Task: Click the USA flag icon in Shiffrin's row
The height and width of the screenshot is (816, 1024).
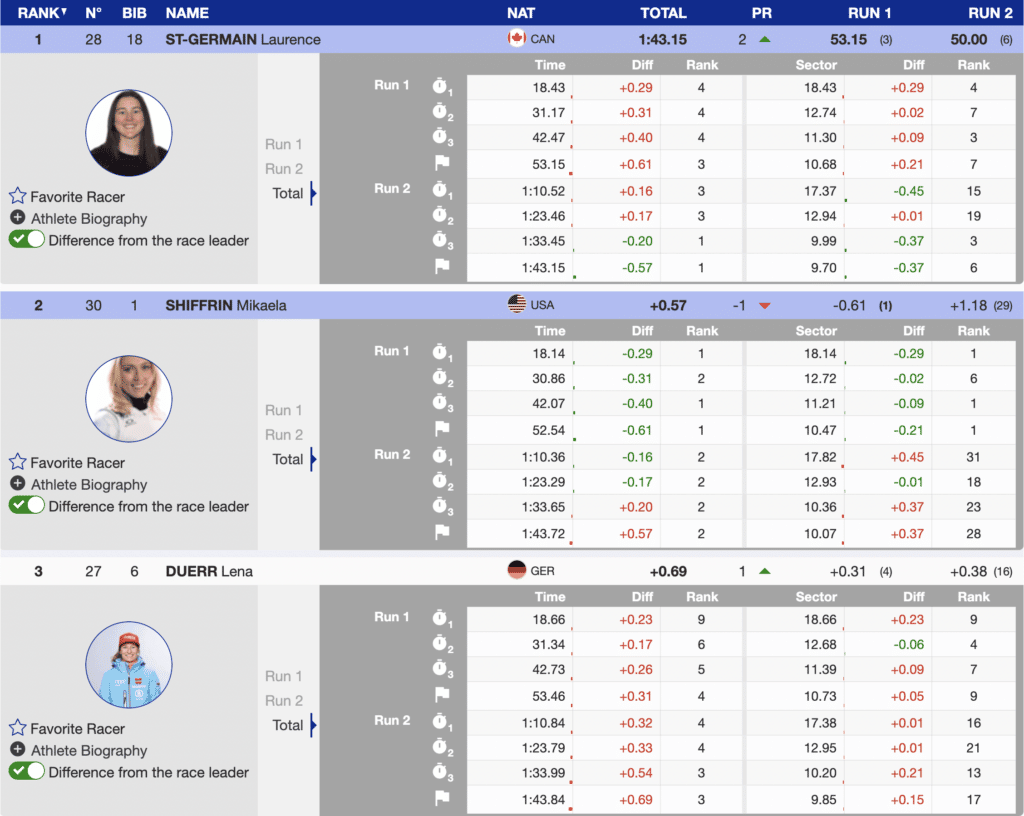Action: pos(517,305)
